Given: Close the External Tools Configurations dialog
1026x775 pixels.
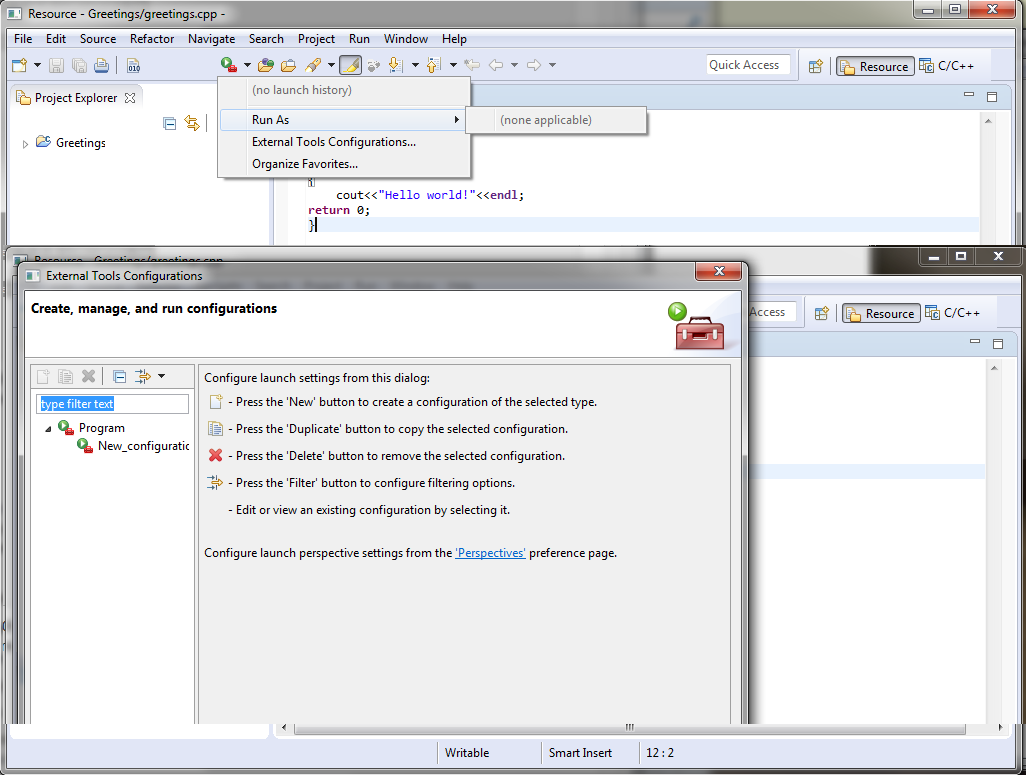Looking at the screenshot, I should [718, 271].
